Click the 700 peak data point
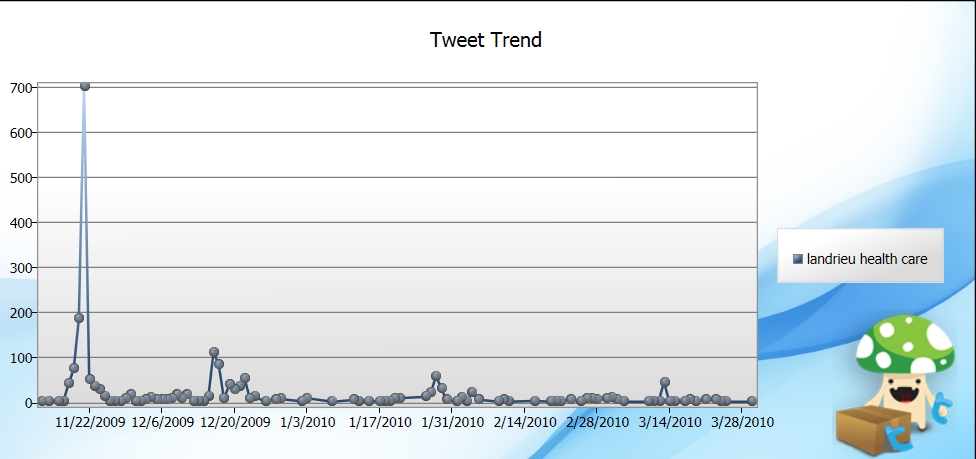The width and height of the screenshot is (976, 459). [85, 86]
